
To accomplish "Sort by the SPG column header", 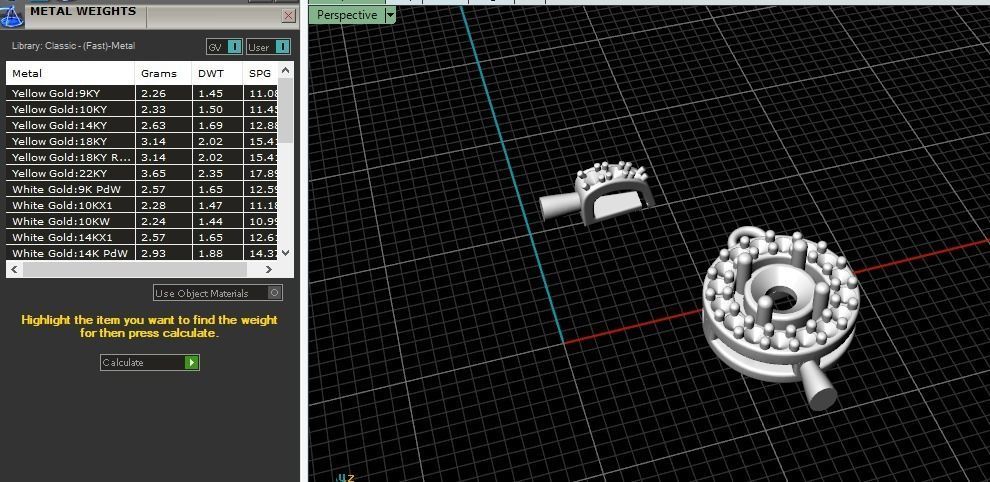I will tap(260, 73).
